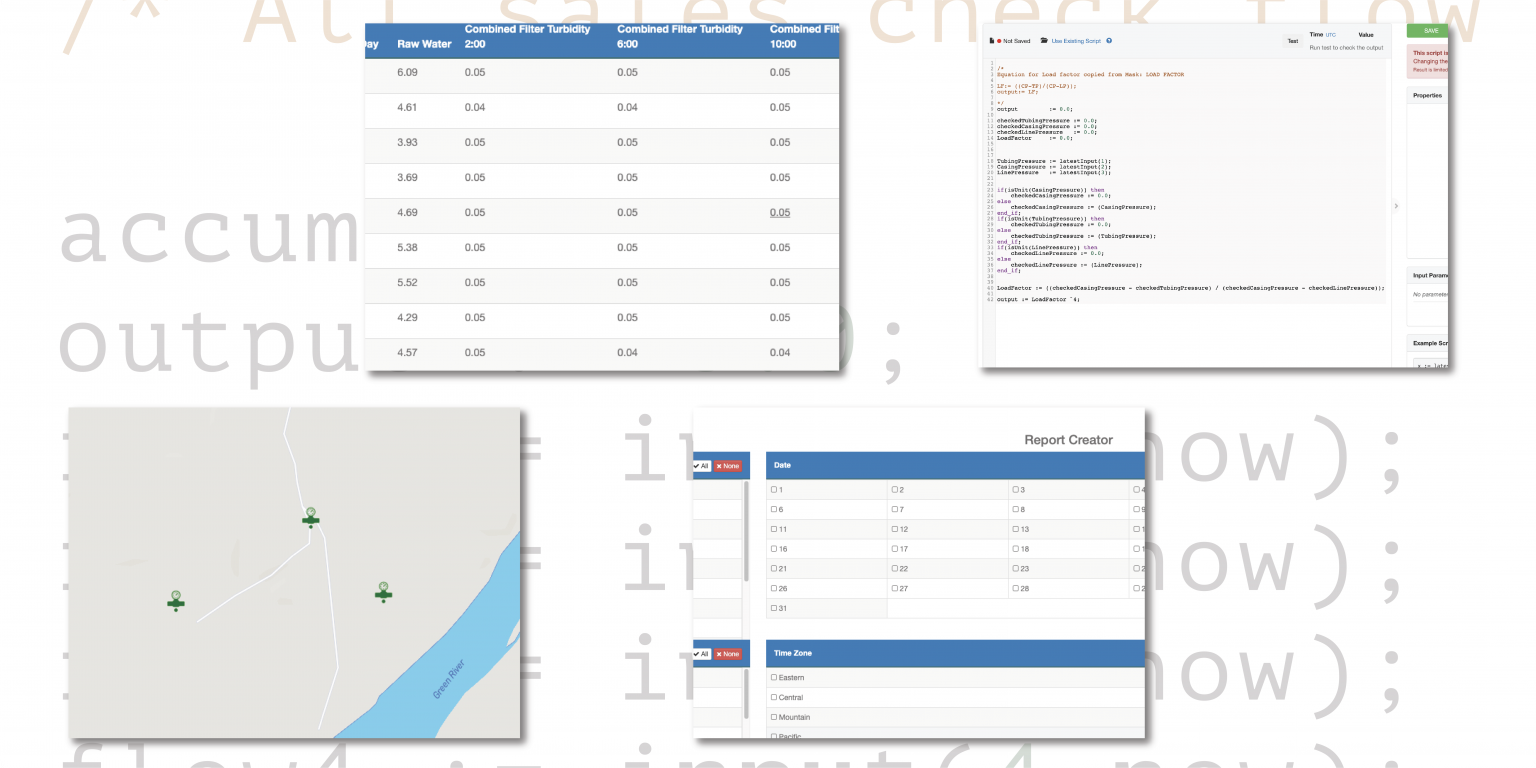Expand the Input Parameters section
Image resolution: width=1536 pixels, height=768 pixels.
coord(1428,275)
